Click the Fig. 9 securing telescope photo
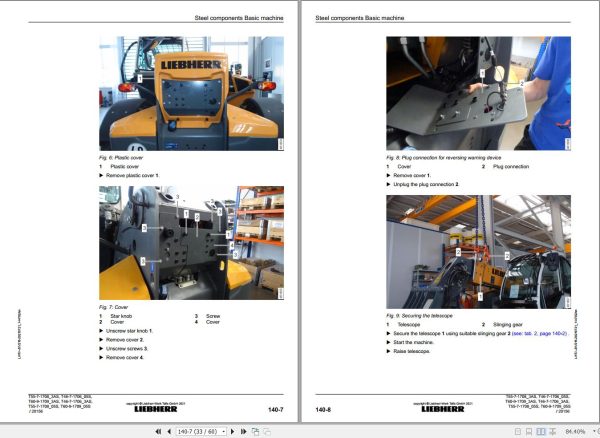 pyautogui.click(x=478, y=252)
